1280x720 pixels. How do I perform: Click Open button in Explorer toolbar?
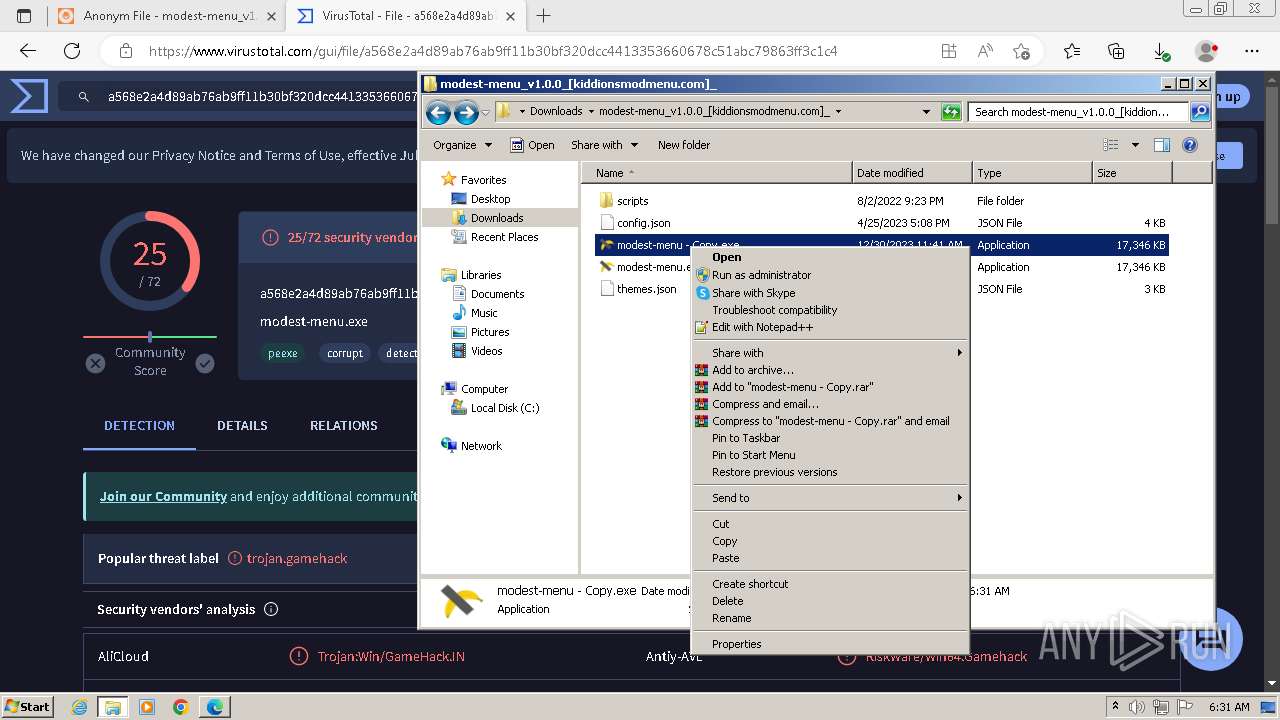click(532, 145)
